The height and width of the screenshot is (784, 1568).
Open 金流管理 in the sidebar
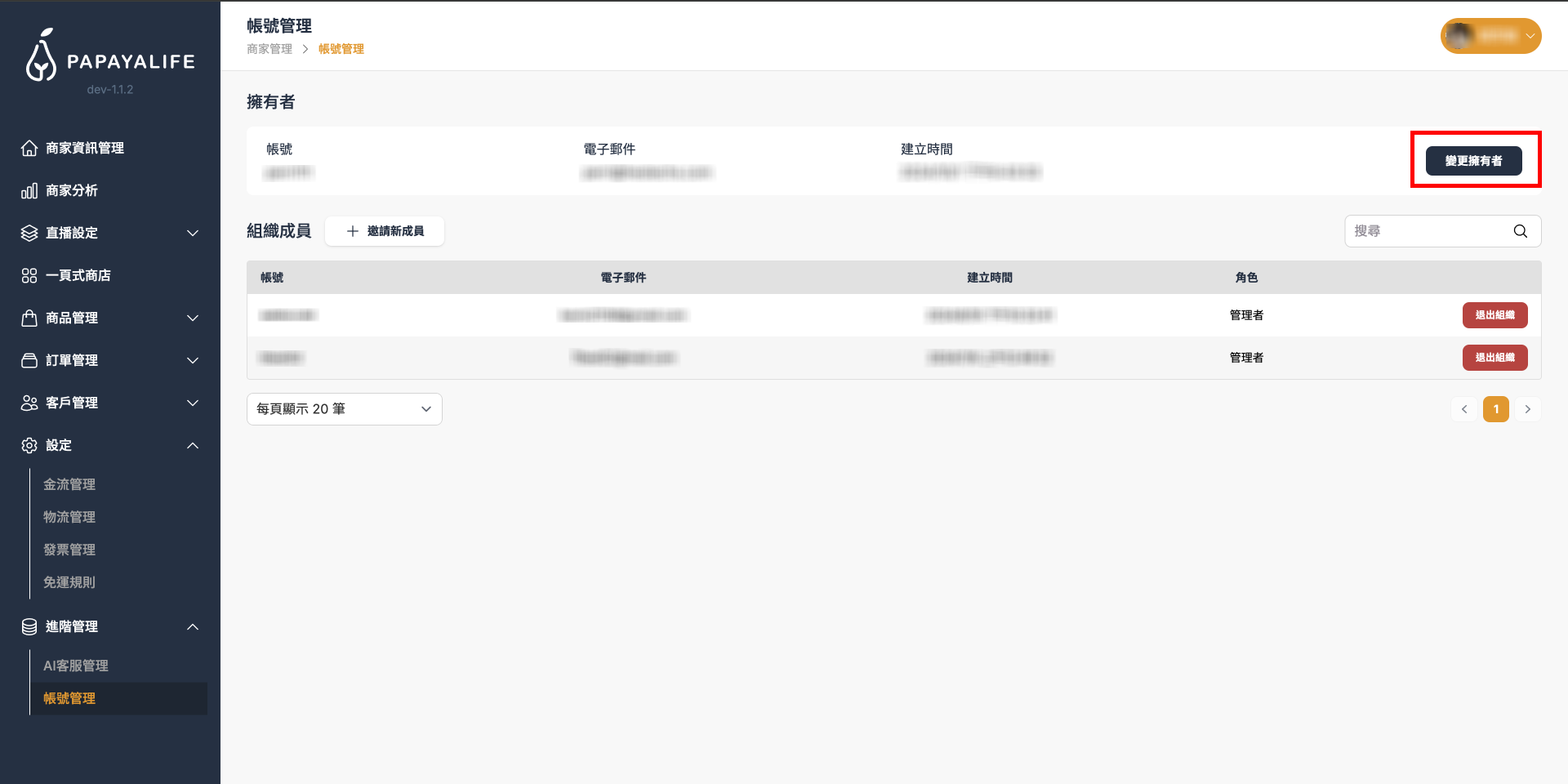69,484
